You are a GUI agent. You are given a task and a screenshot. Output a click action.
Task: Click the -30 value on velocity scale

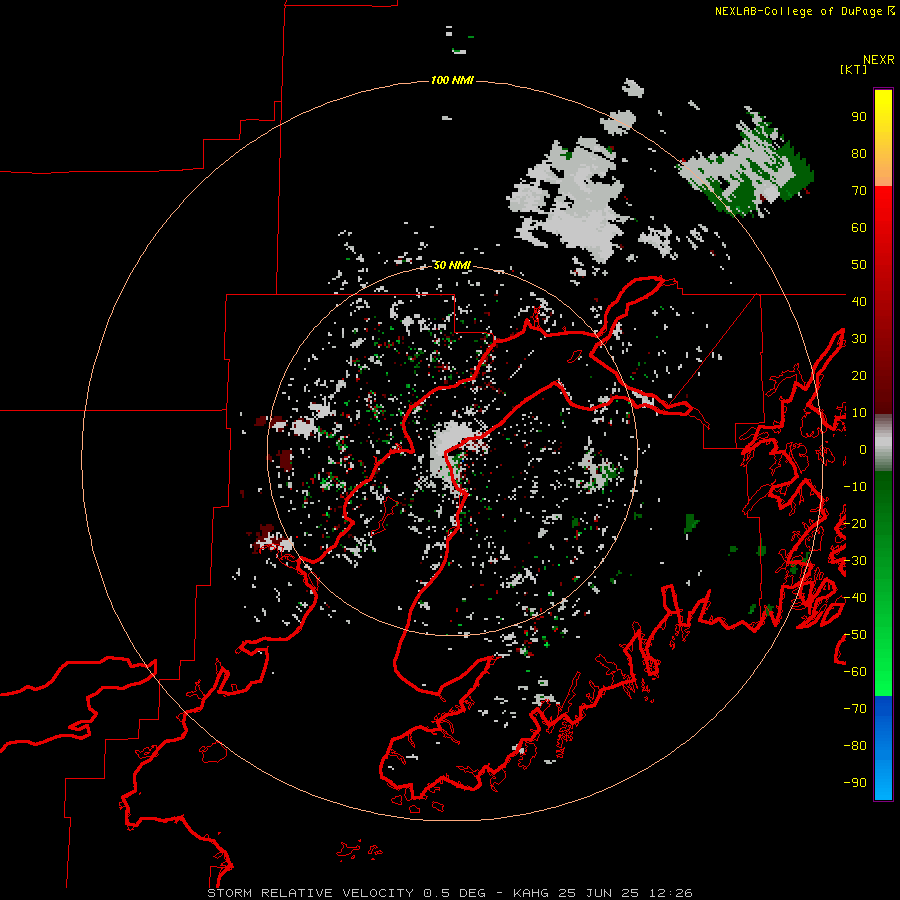pyautogui.click(x=855, y=561)
